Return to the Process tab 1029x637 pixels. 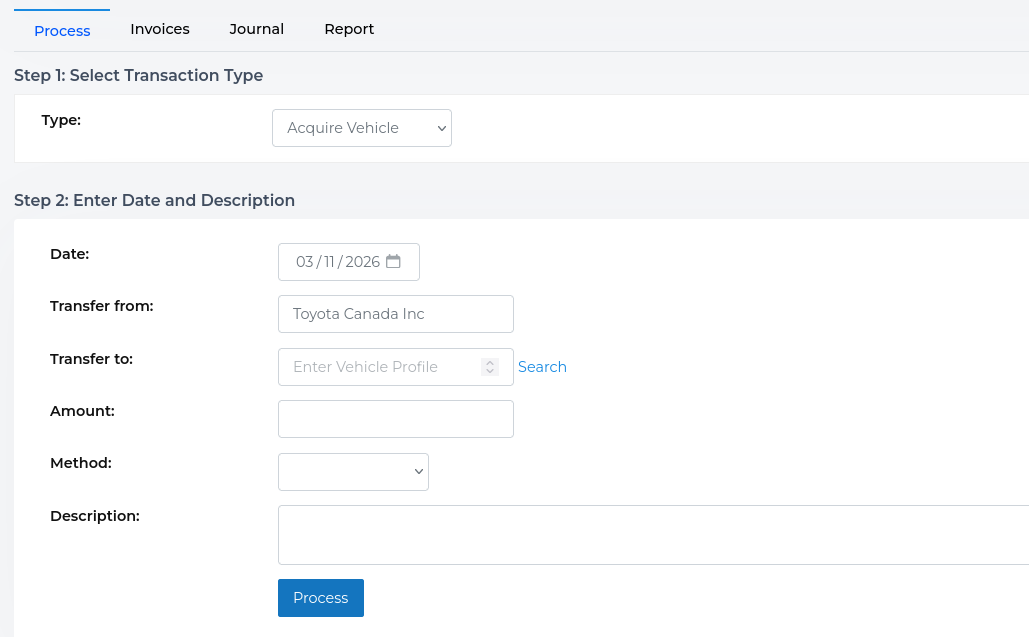[61, 30]
